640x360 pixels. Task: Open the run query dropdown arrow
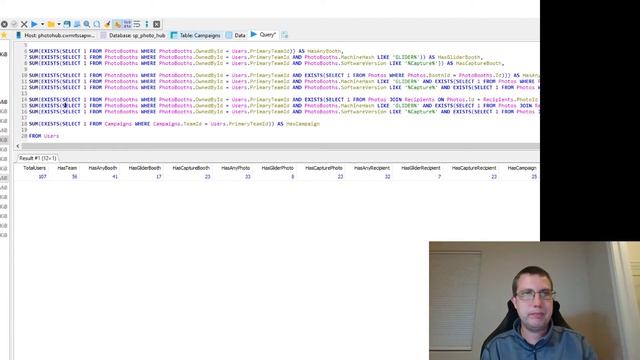pyautogui.click(x=42, y=24)
